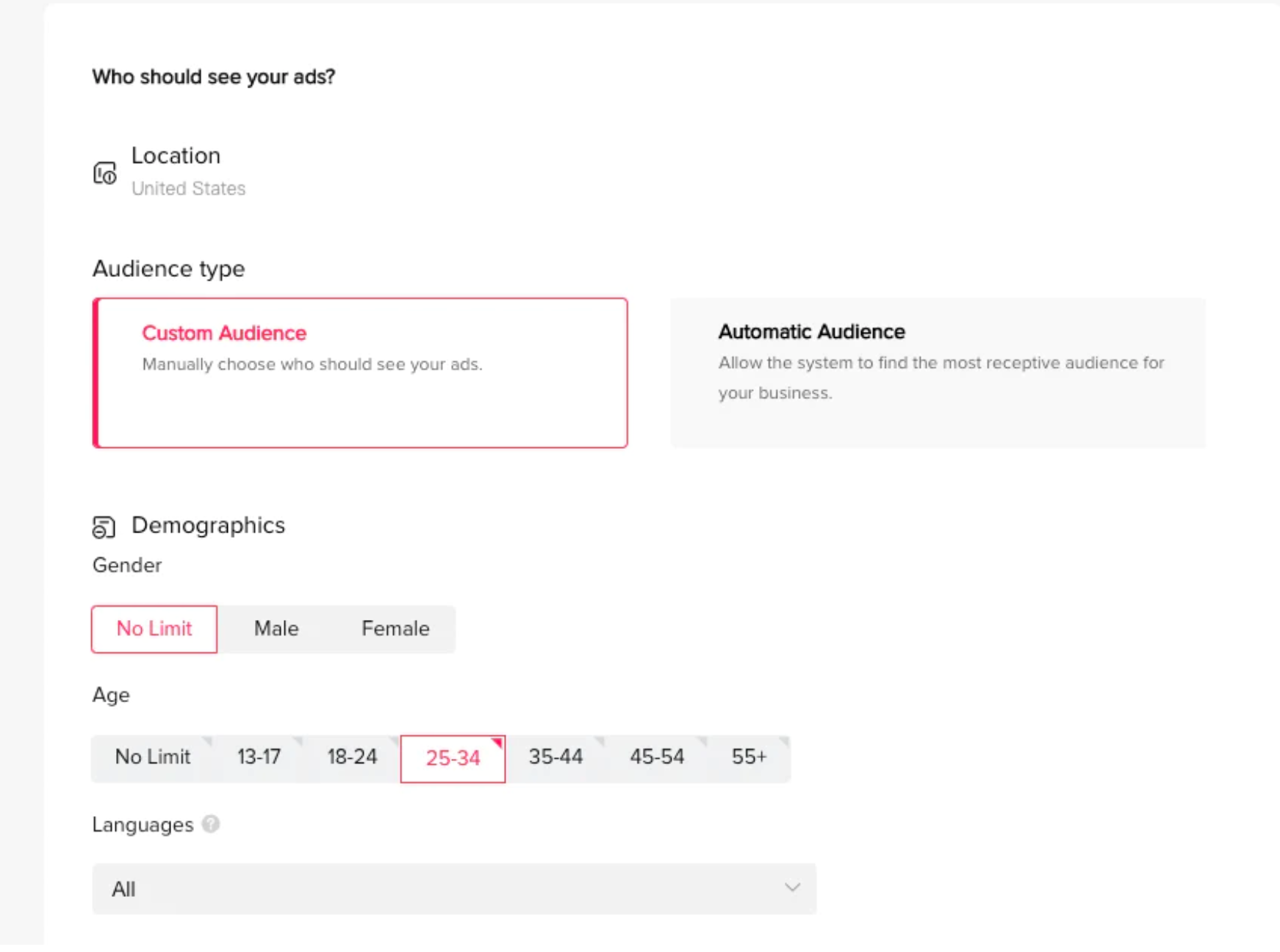
Task: Toggle the 45-54 age group
Action: click(x=657, y=757)
